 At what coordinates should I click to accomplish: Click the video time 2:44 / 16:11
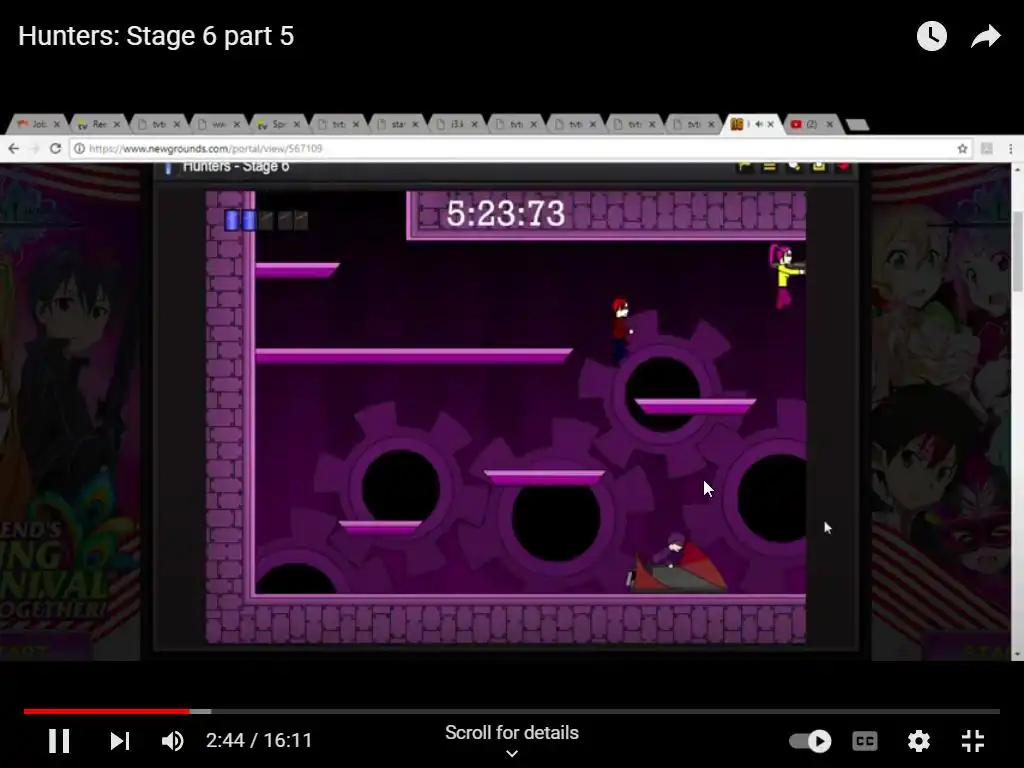(x=259, y=741)
